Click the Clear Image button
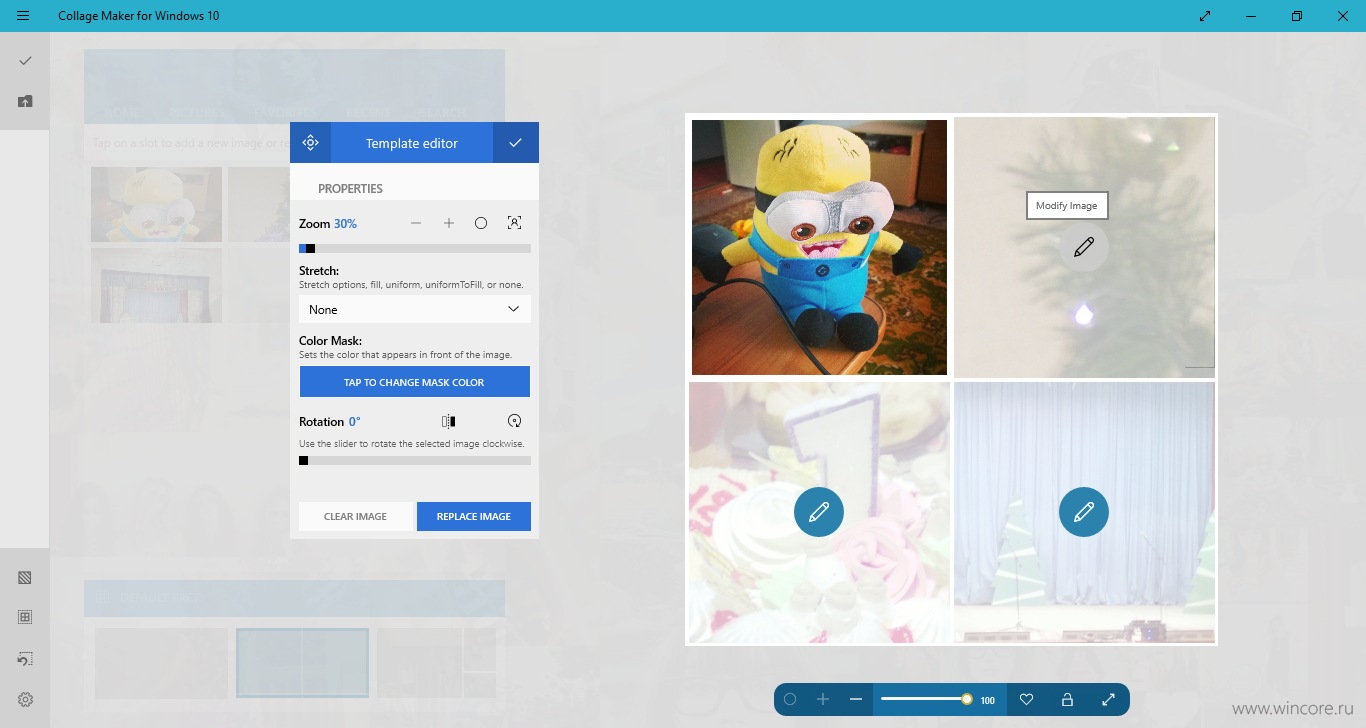This screenshot has height=728, width=1366. (x=355, y=516)
